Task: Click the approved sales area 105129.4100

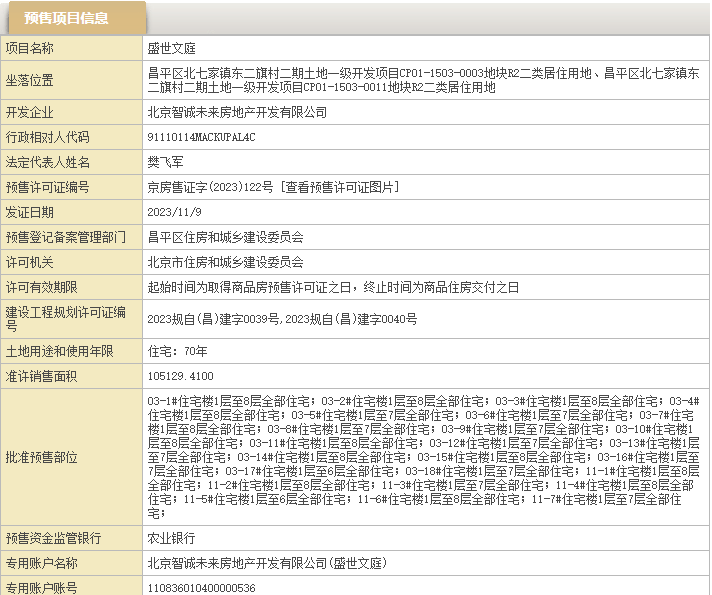Action: [x=180, y=376]
